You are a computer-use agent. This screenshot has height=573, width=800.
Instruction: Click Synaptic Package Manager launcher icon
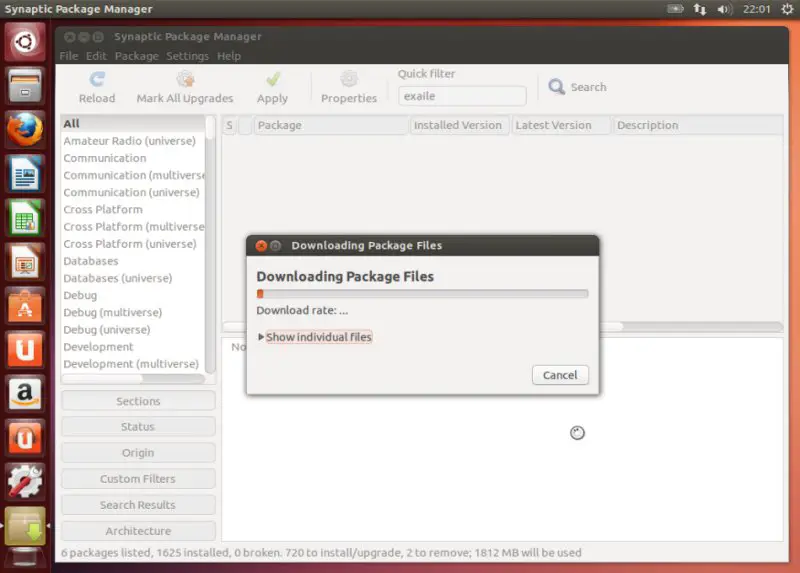click(24, 526)
